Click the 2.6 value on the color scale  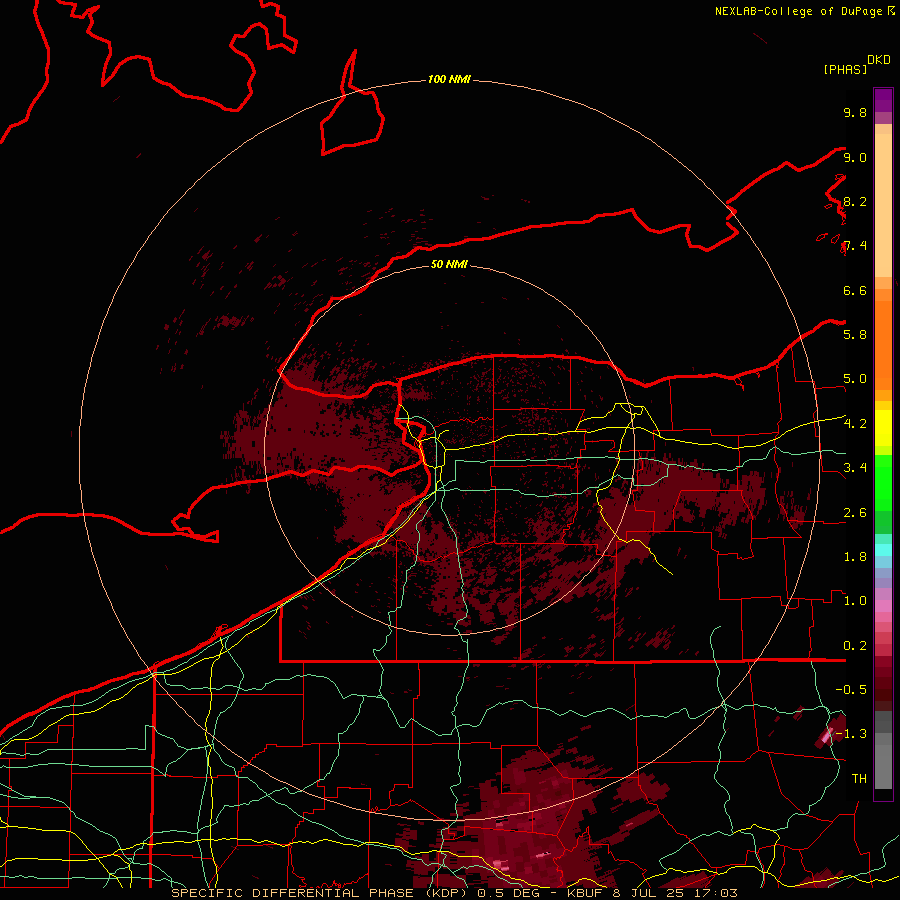(855, 513)
